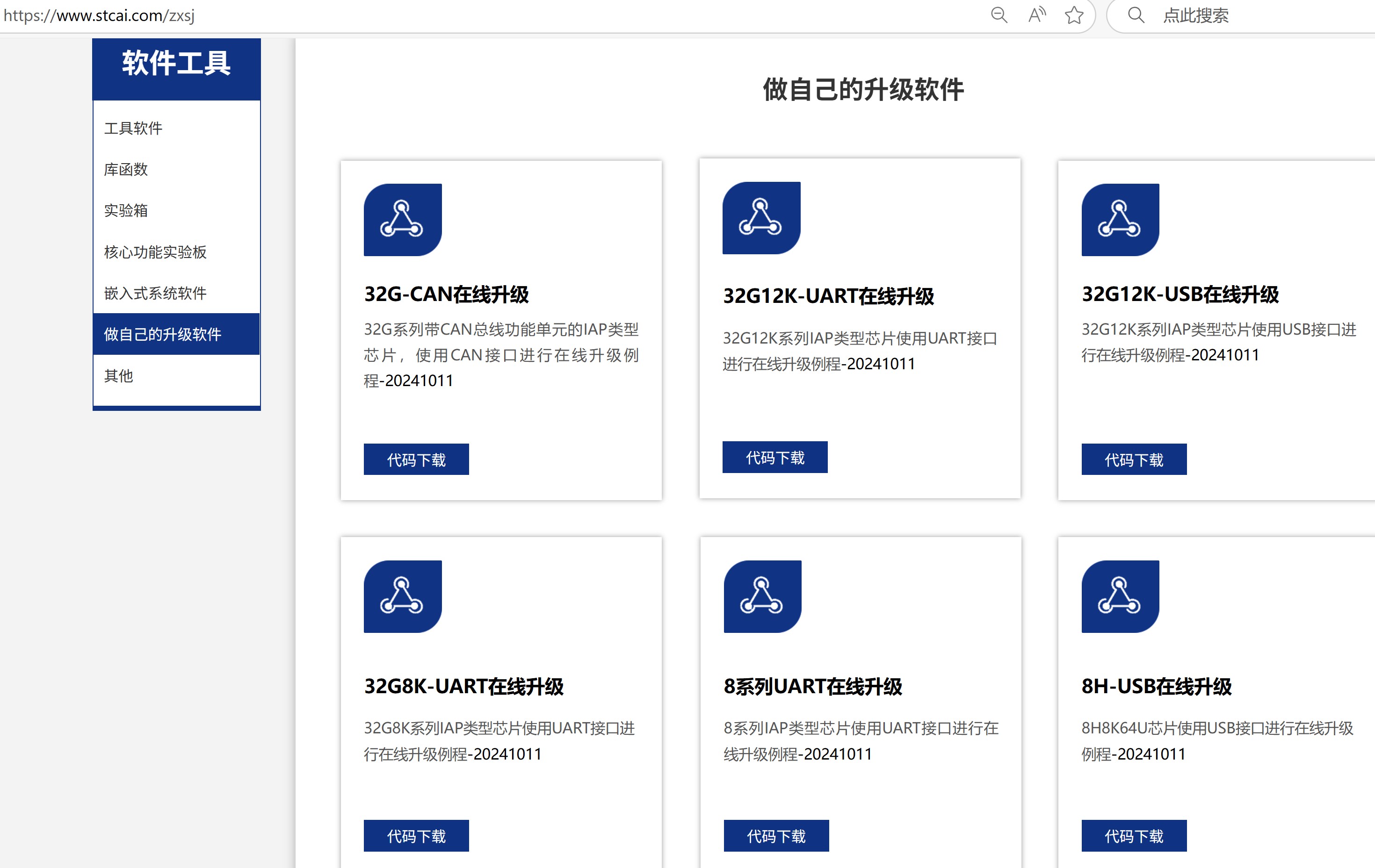1375x868 pixels.
Task: Select the browser address bar URL
Action: (99, 15)
